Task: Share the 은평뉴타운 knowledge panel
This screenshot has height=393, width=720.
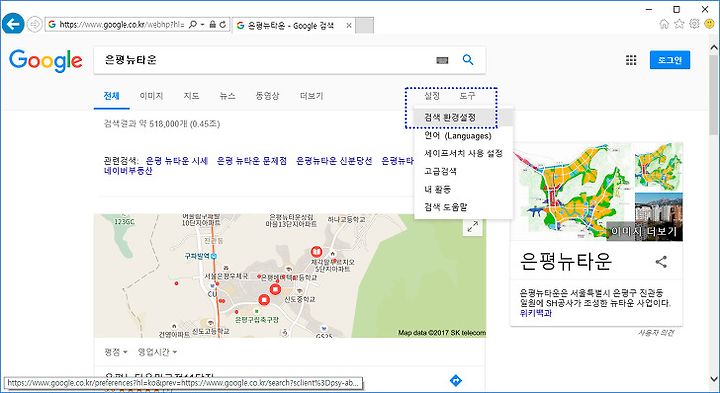Action: point(661,262)
